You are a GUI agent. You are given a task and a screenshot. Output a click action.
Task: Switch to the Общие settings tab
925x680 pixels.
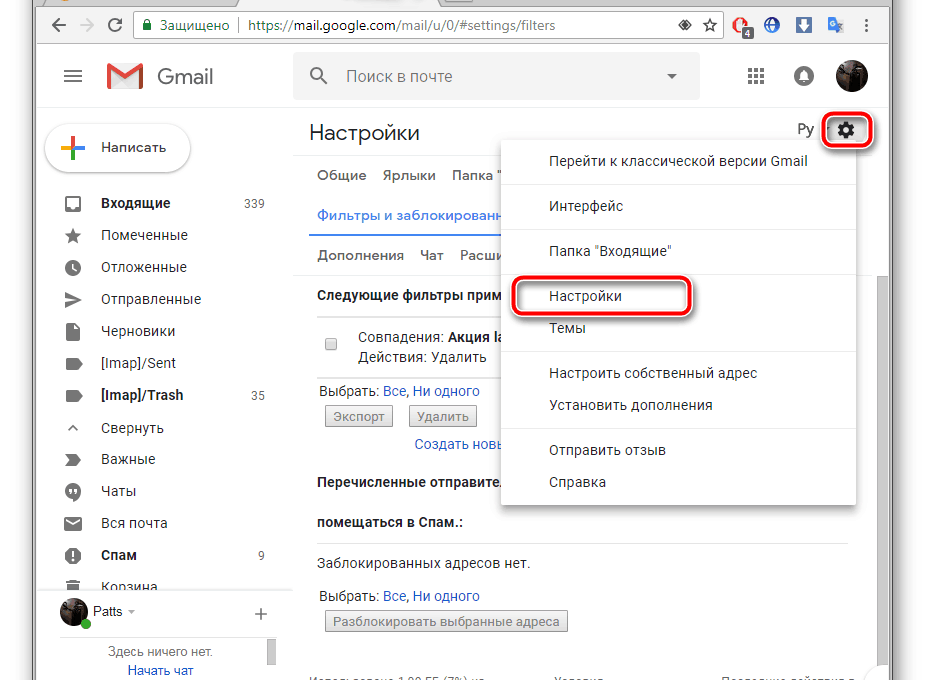[341, 175]
